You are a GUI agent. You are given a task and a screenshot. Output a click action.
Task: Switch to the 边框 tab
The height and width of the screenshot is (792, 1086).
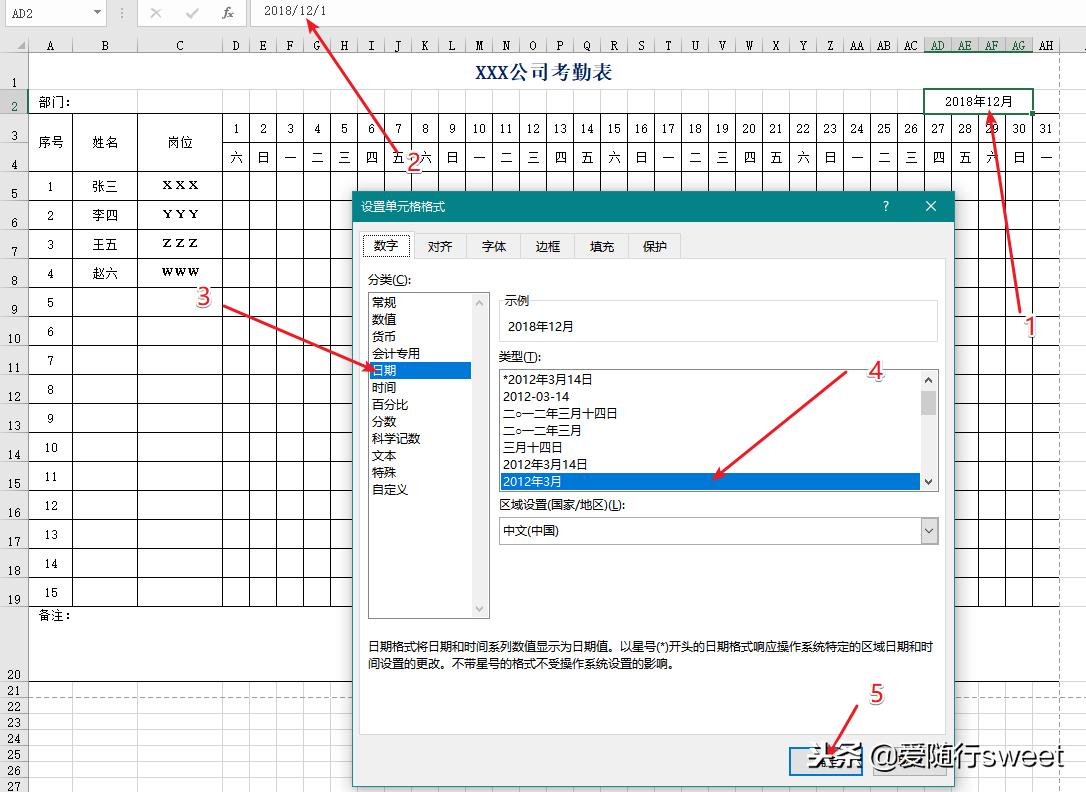click(x=547, y=246)
